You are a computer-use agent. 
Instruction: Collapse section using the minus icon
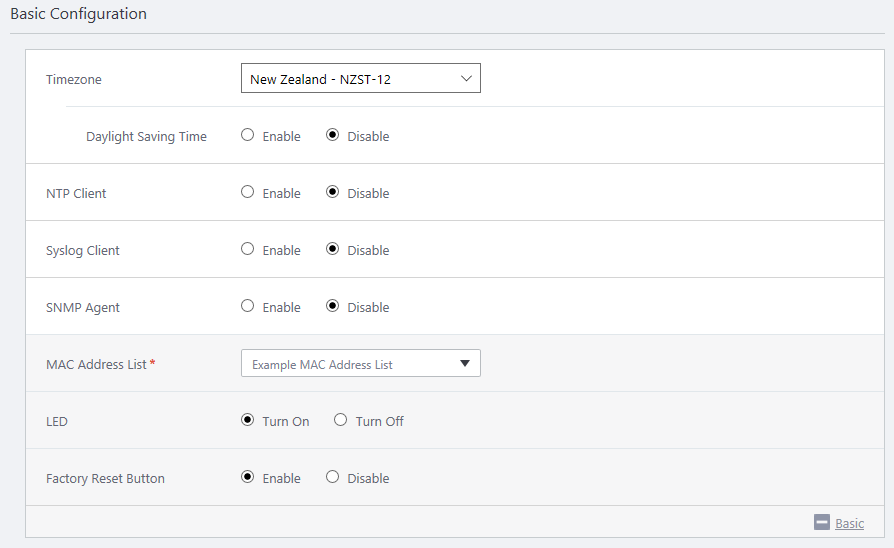point(822,522)
